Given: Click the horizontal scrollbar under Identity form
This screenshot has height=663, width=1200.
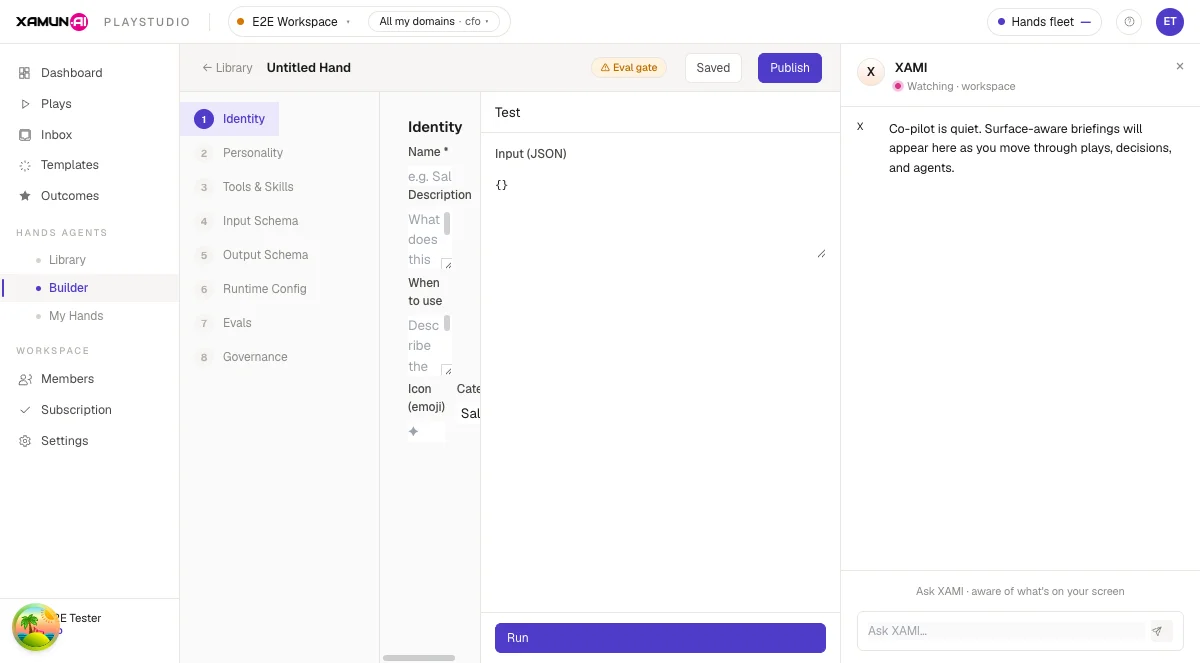Looking at the screenshot, I should coord(419,658).
